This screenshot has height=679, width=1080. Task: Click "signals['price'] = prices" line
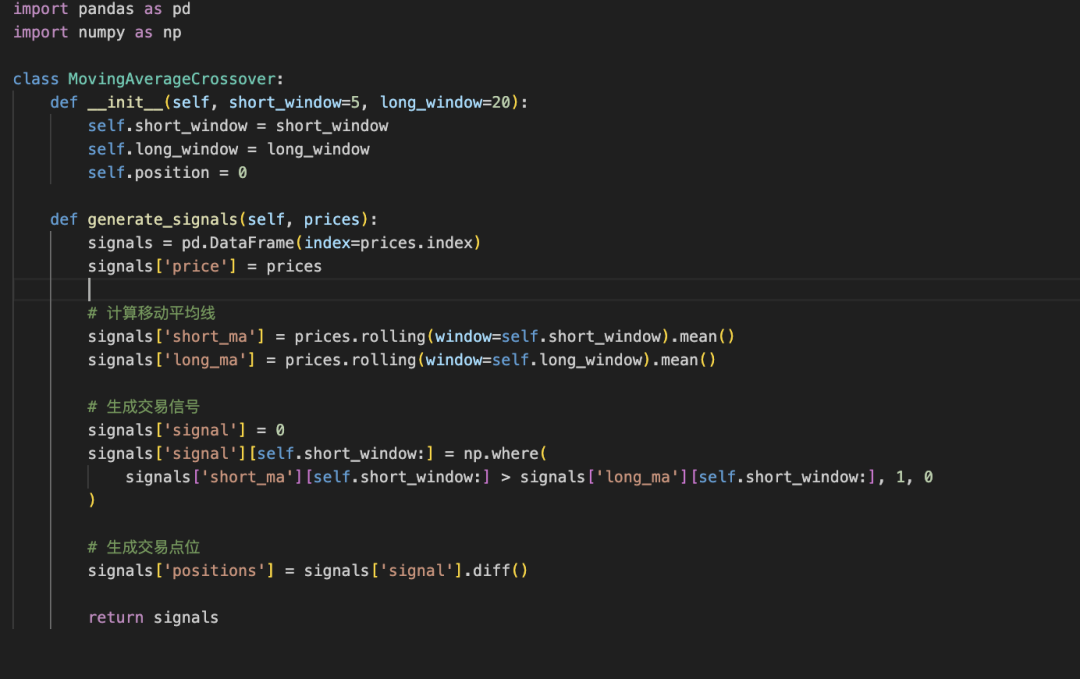(x=205, y=267)
